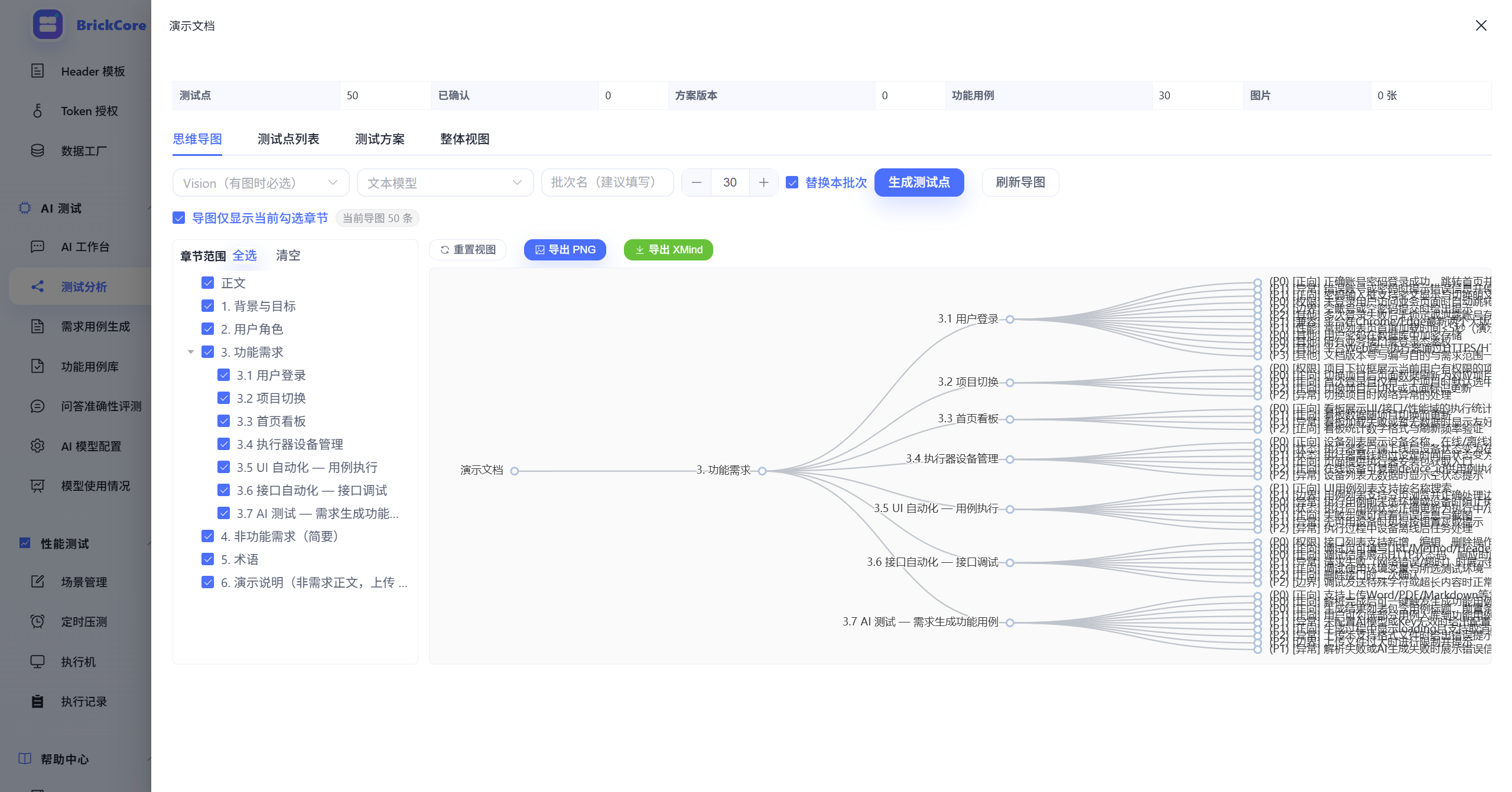Open 执行记录 via its clipboard icon
The image size is (1512, 792).
point(37,701)
